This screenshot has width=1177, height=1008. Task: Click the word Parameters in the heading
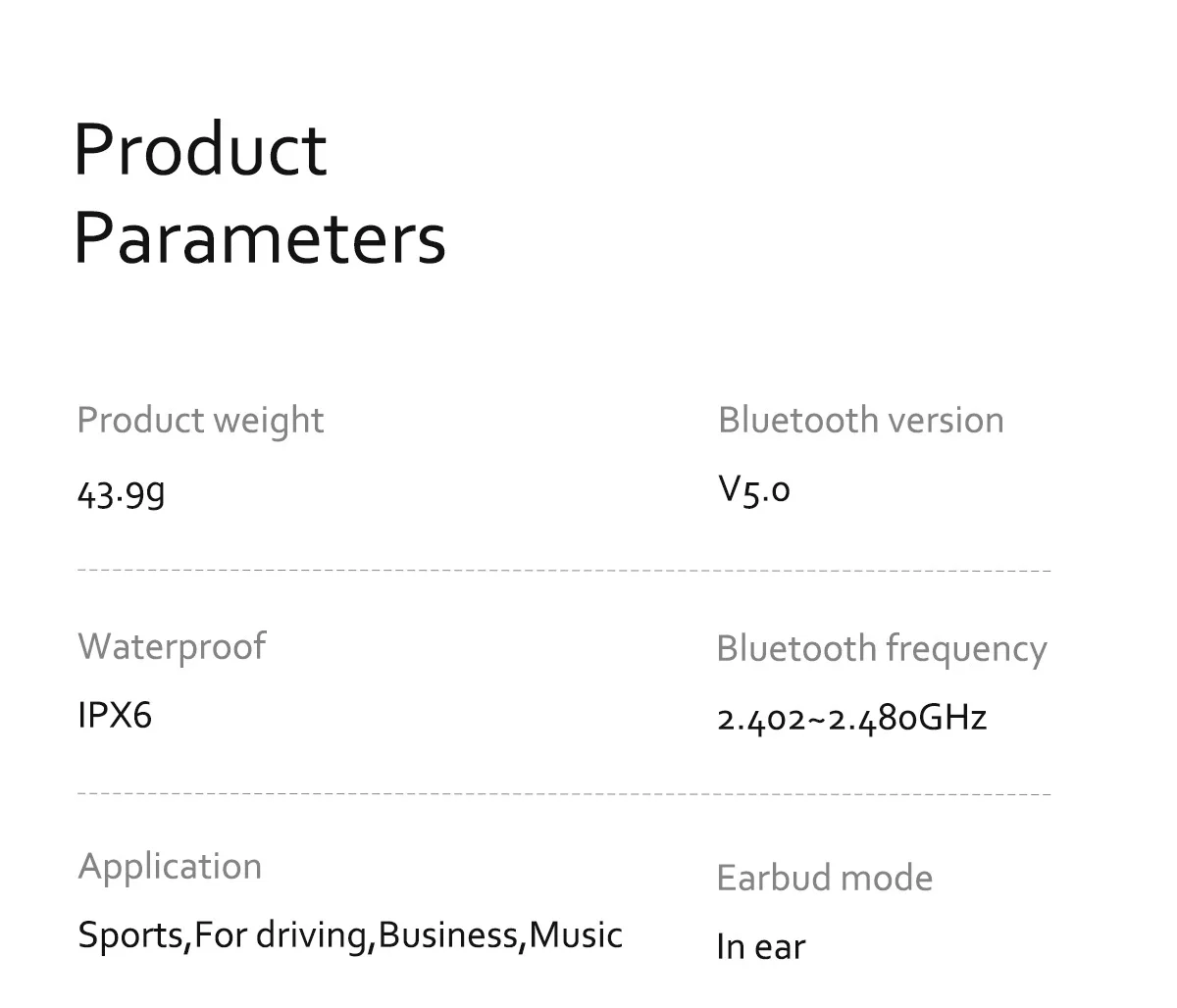(x=260, y=238)
